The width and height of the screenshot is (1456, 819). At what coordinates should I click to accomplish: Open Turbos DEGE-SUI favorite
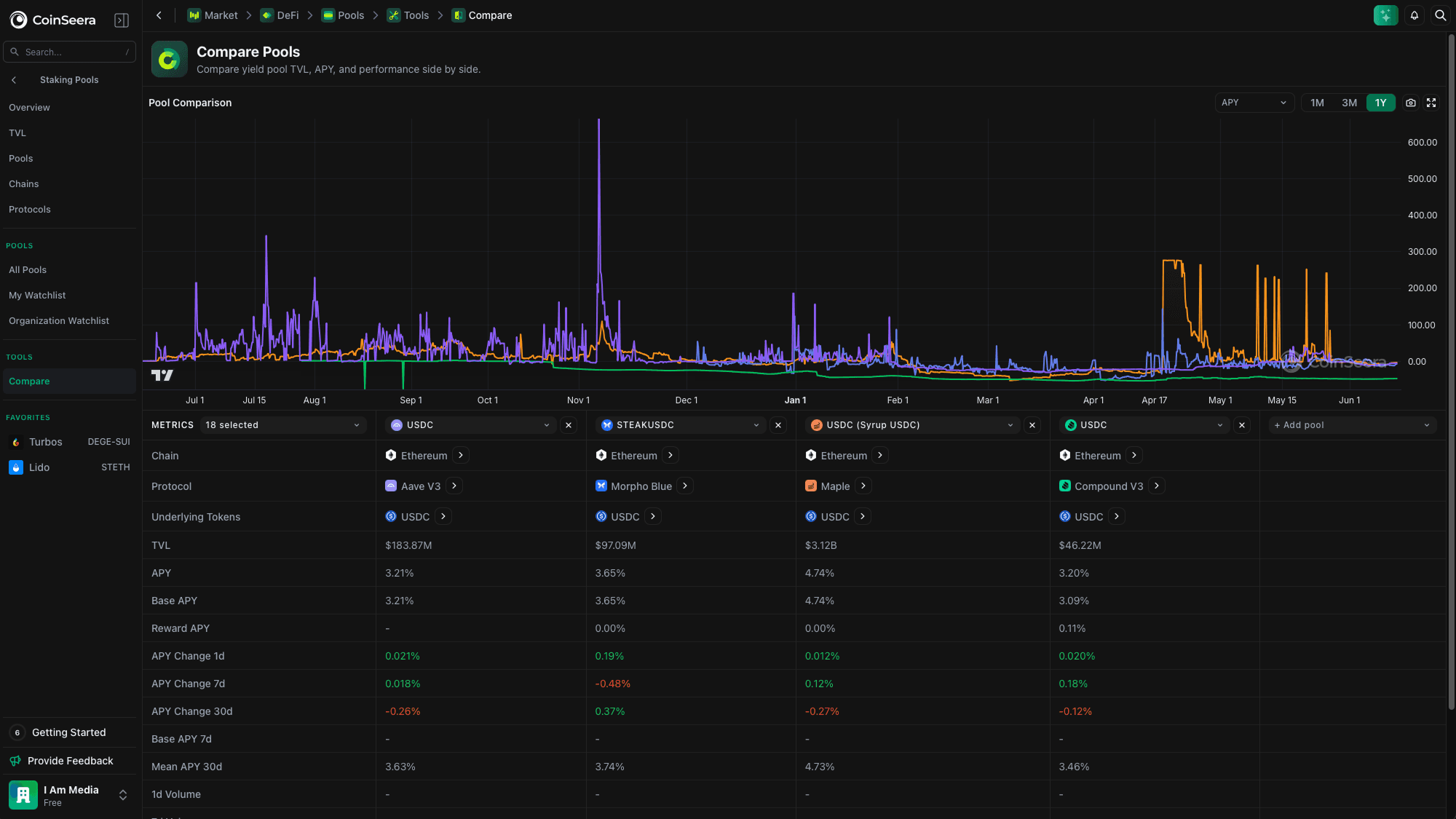pos(69,442)
